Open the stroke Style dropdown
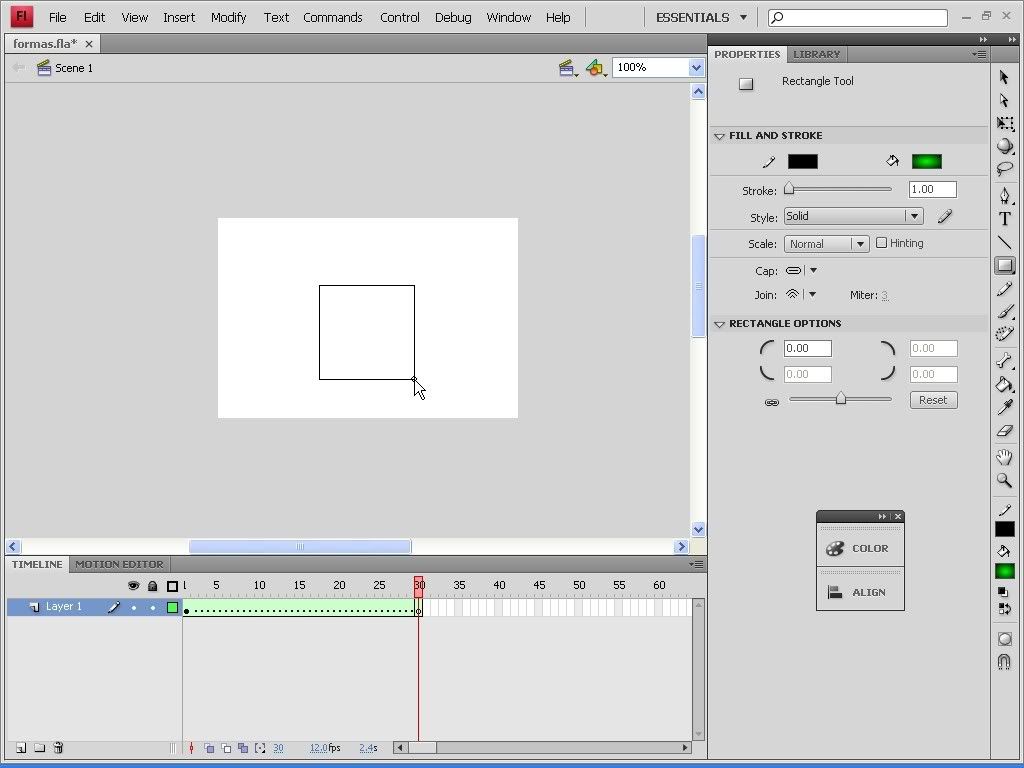The height and width of the screenshot is (768, 1024). click(853, 216)
